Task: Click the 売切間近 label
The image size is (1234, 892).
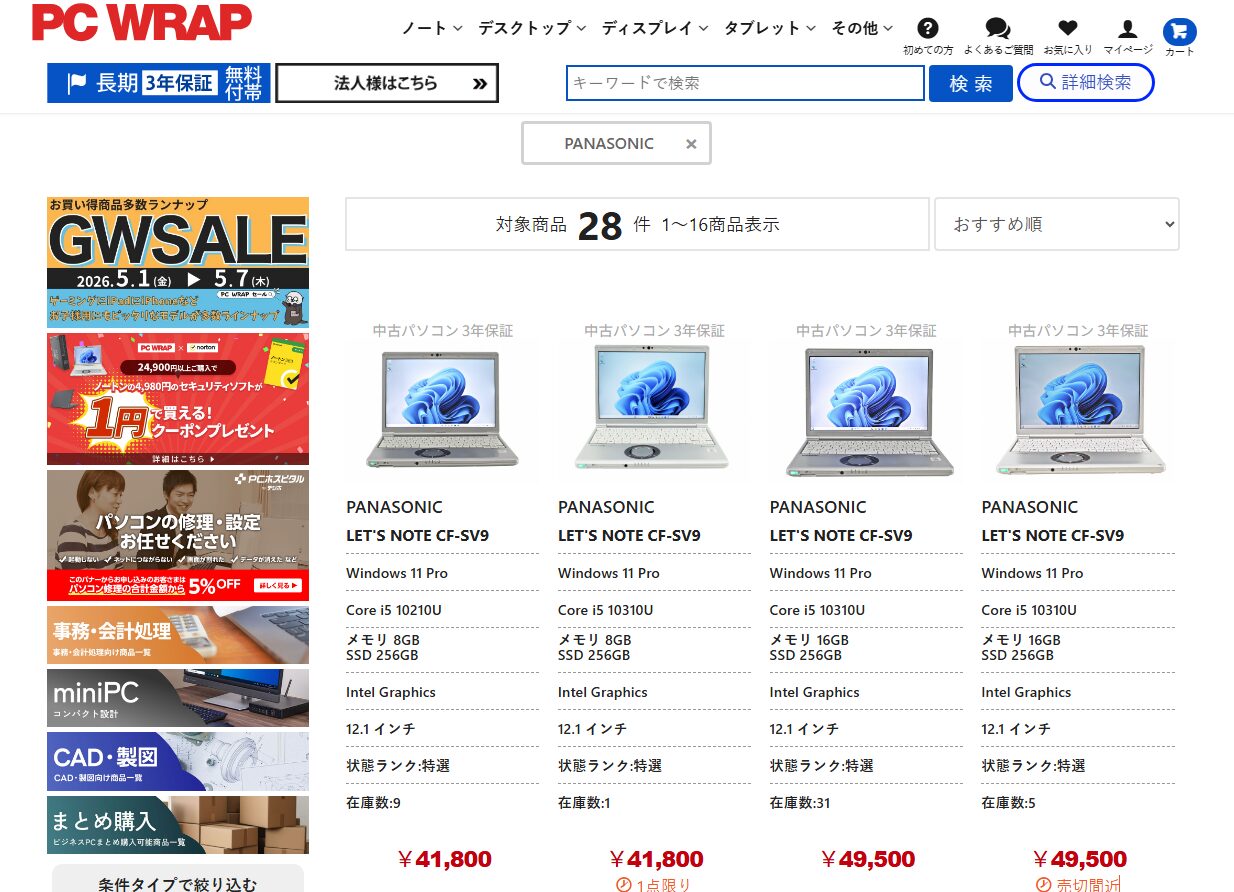Action: (1078, 885)
